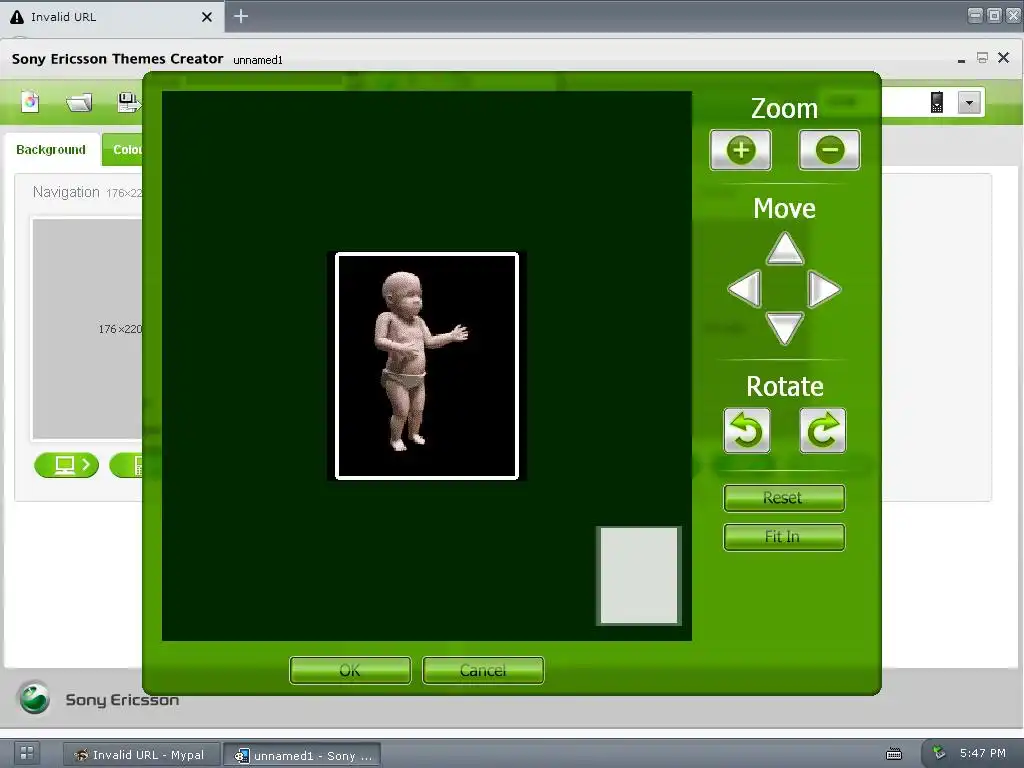
Task: Cancel the image editing dialog
Action: [483, 671]
